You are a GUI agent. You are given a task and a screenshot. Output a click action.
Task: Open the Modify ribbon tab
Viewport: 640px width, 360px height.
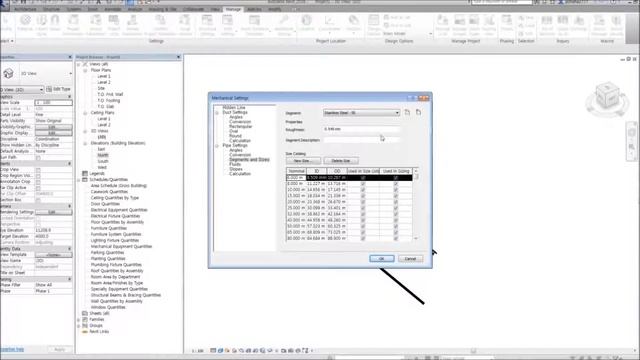coord(274,9)
